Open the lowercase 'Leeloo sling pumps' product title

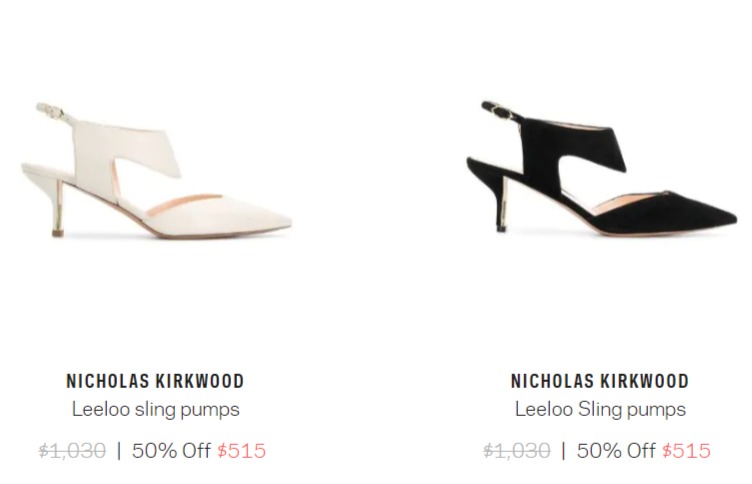(x=155, y=410)
